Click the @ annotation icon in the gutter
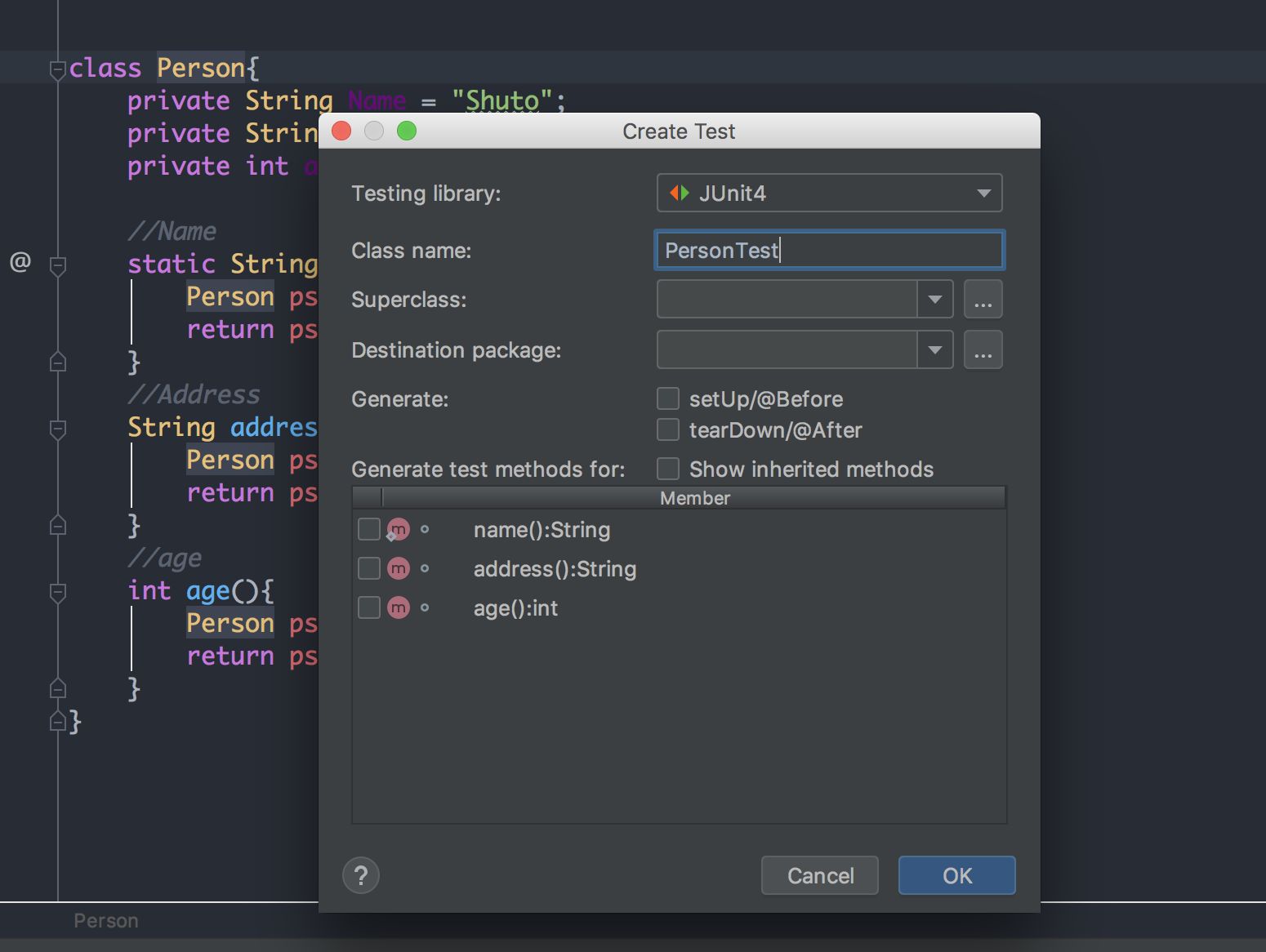The height and width of the screenshot is (952, 1266). coord(20,262)
